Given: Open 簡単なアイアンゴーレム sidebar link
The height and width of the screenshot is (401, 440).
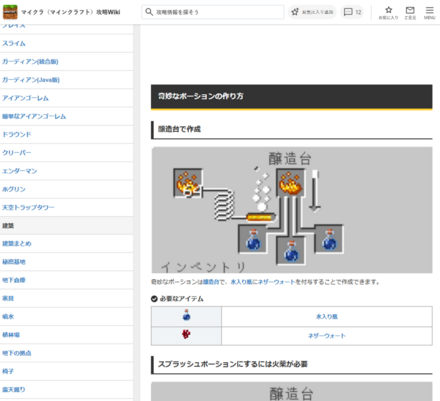Looking at the screenshot, I should 34,116.
